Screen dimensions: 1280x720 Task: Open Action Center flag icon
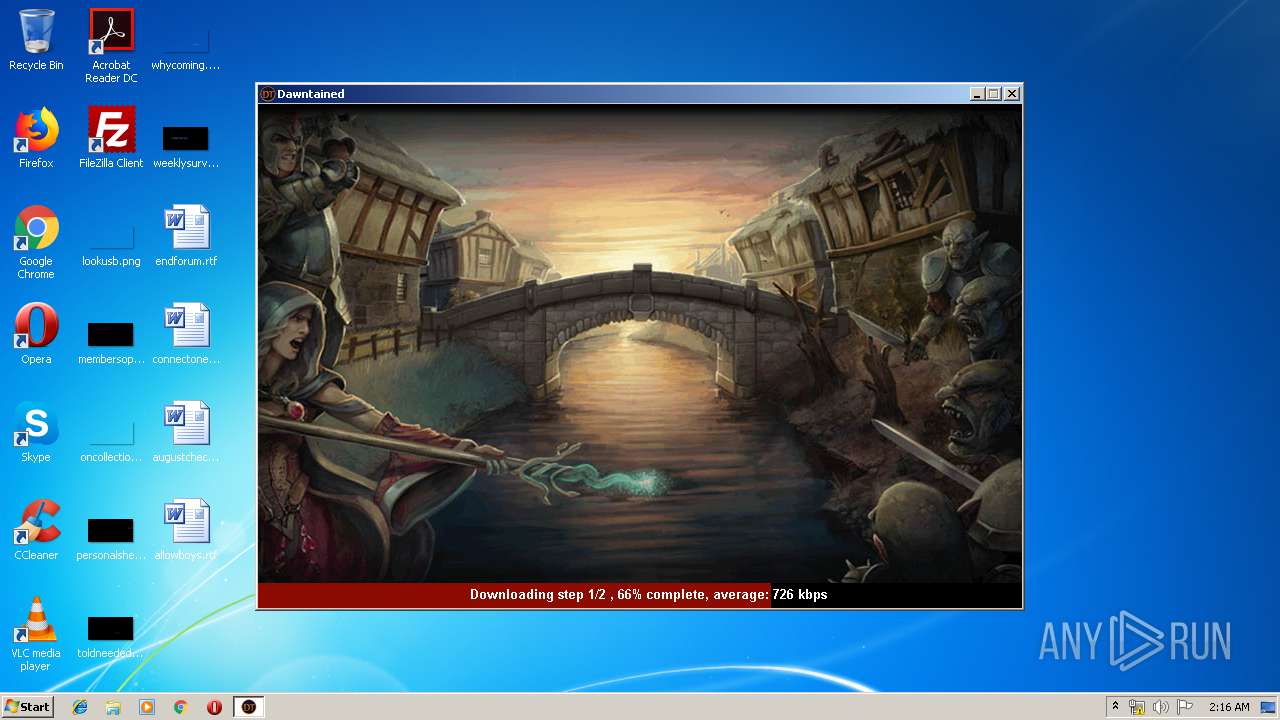(x=1185, y=707)
